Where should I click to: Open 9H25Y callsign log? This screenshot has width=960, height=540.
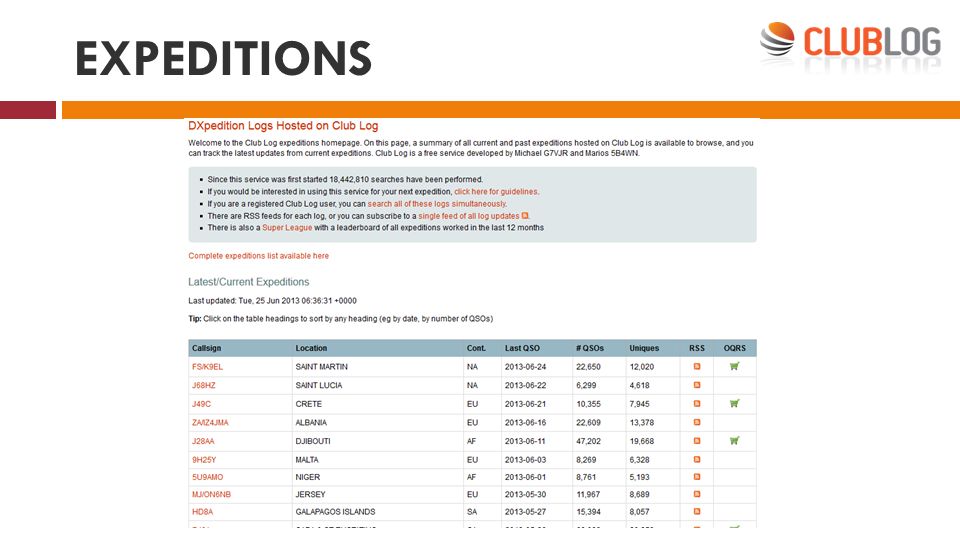204,460
